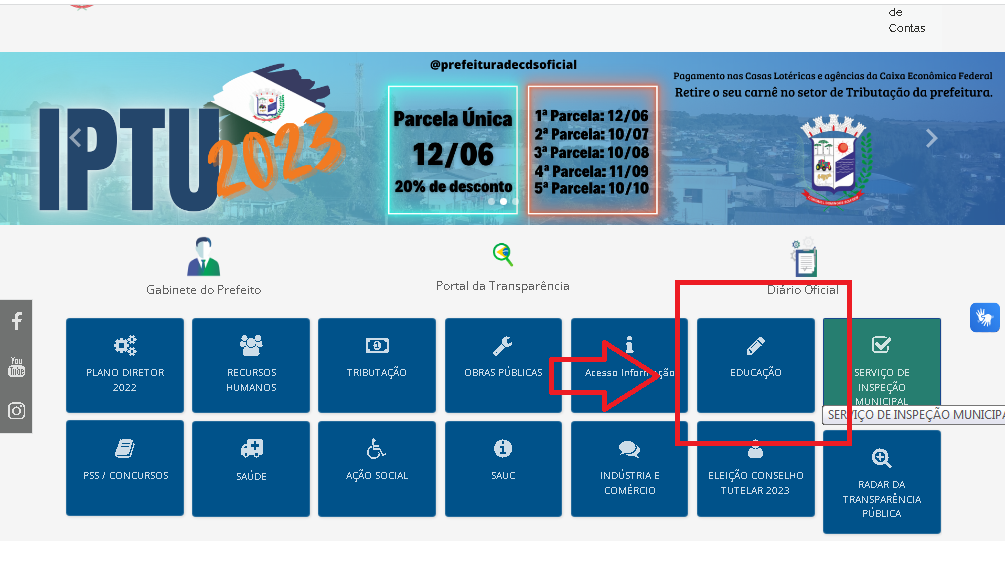Open the Obras Públicas tile
The image size is (1006, 587).
click(x=503, y=365)
